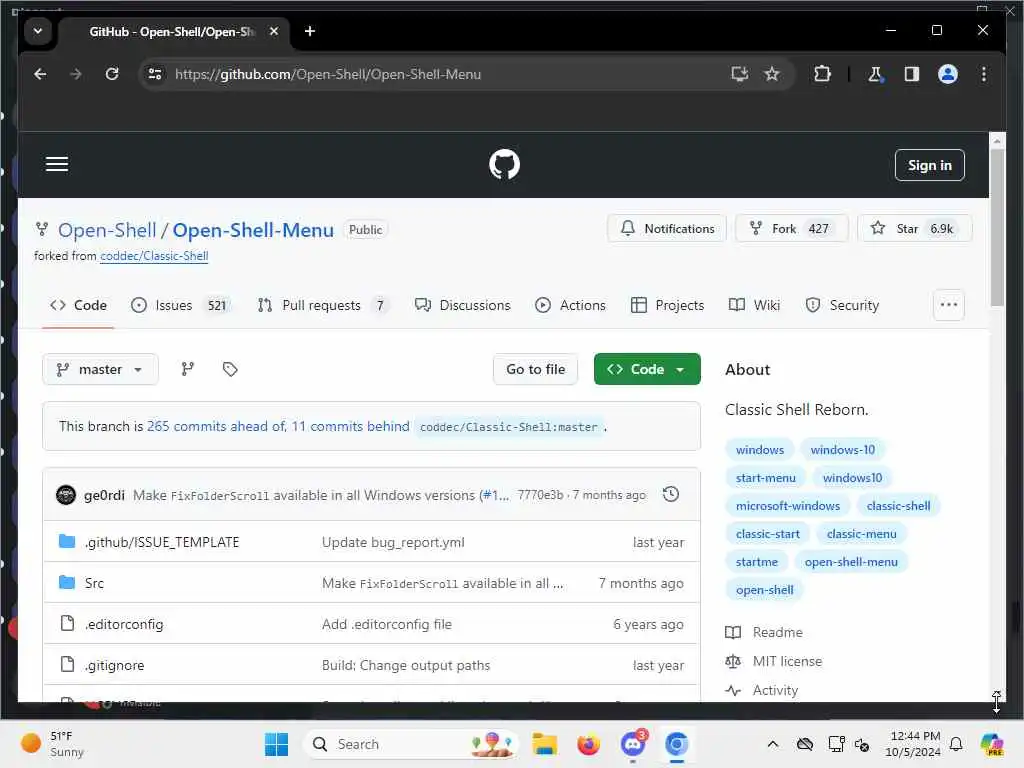The width and height of the screenshot is (1024, 768).
Task: Reload the page with refresh icon
Action: pyautogui.click(x=112, y=74)
